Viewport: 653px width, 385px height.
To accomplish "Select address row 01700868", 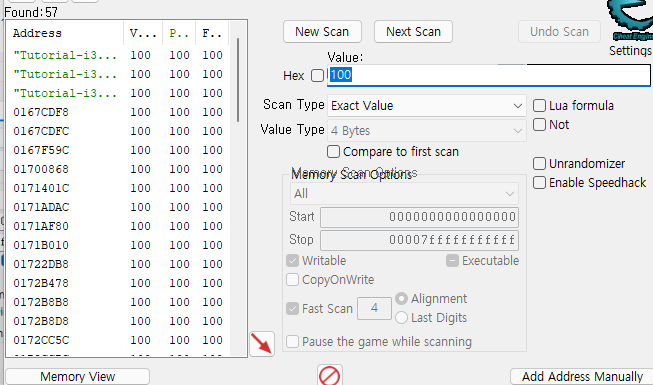I will [118, 169].
